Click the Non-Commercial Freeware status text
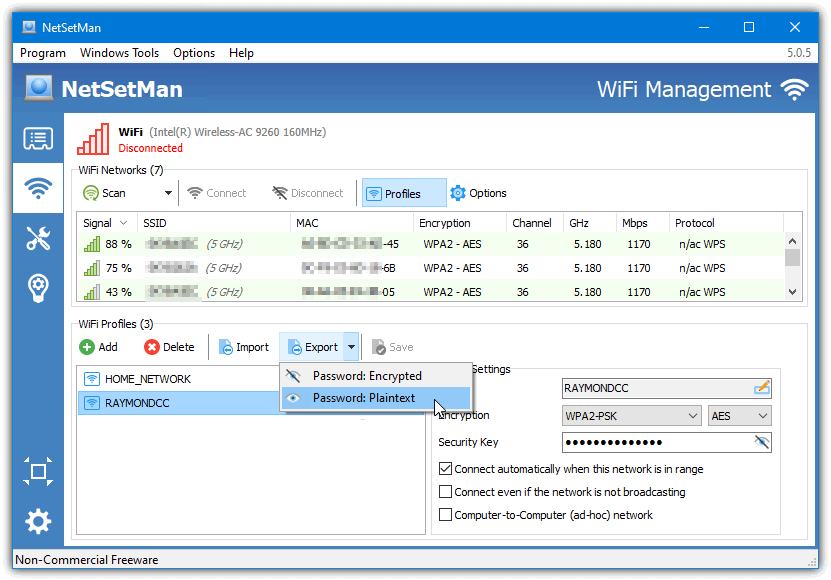831x580 pixels. [x=87, y=560]
